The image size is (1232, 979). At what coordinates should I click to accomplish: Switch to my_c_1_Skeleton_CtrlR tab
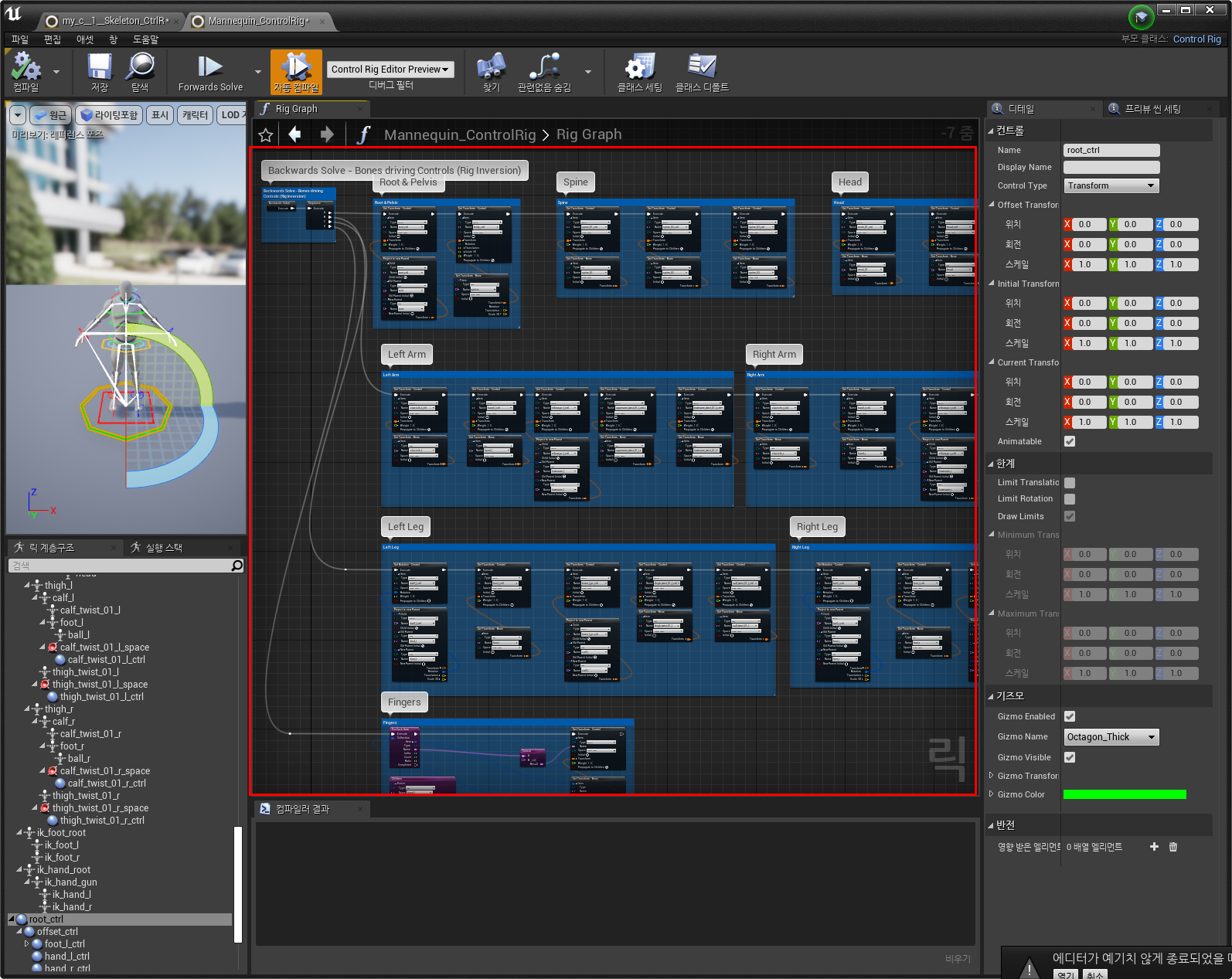108,21
